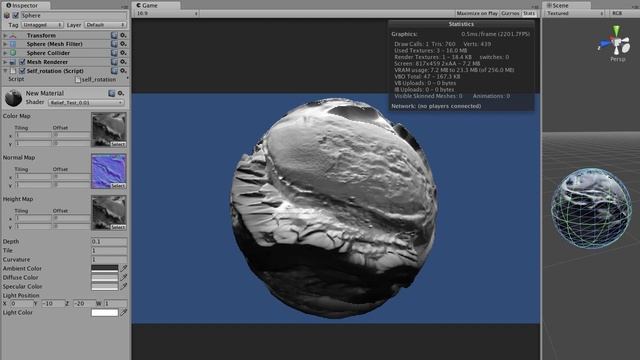
Task: Click the Light Position Y field
Action: 53,304
